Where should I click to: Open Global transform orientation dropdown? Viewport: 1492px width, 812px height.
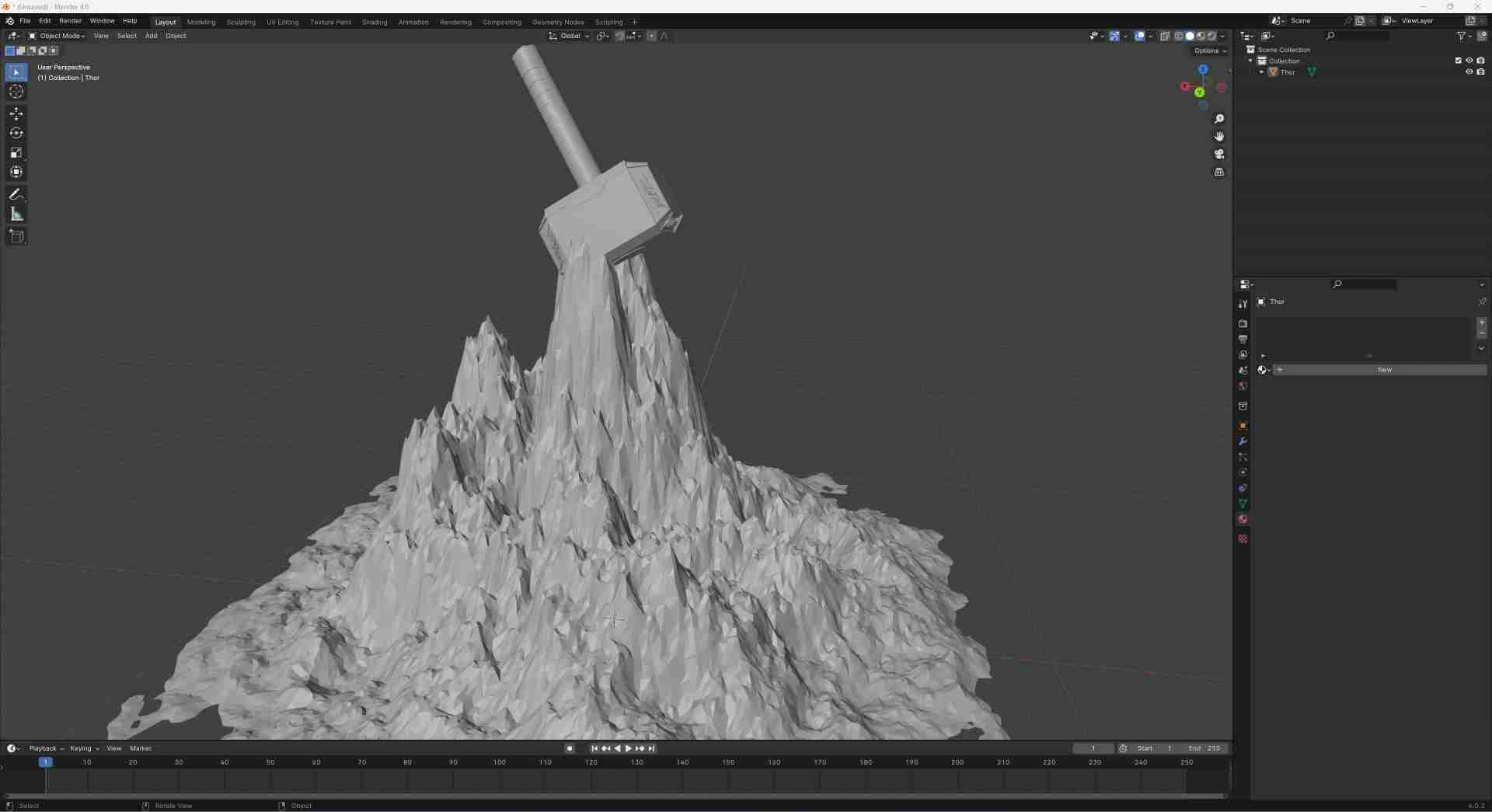tap(569, 36)
